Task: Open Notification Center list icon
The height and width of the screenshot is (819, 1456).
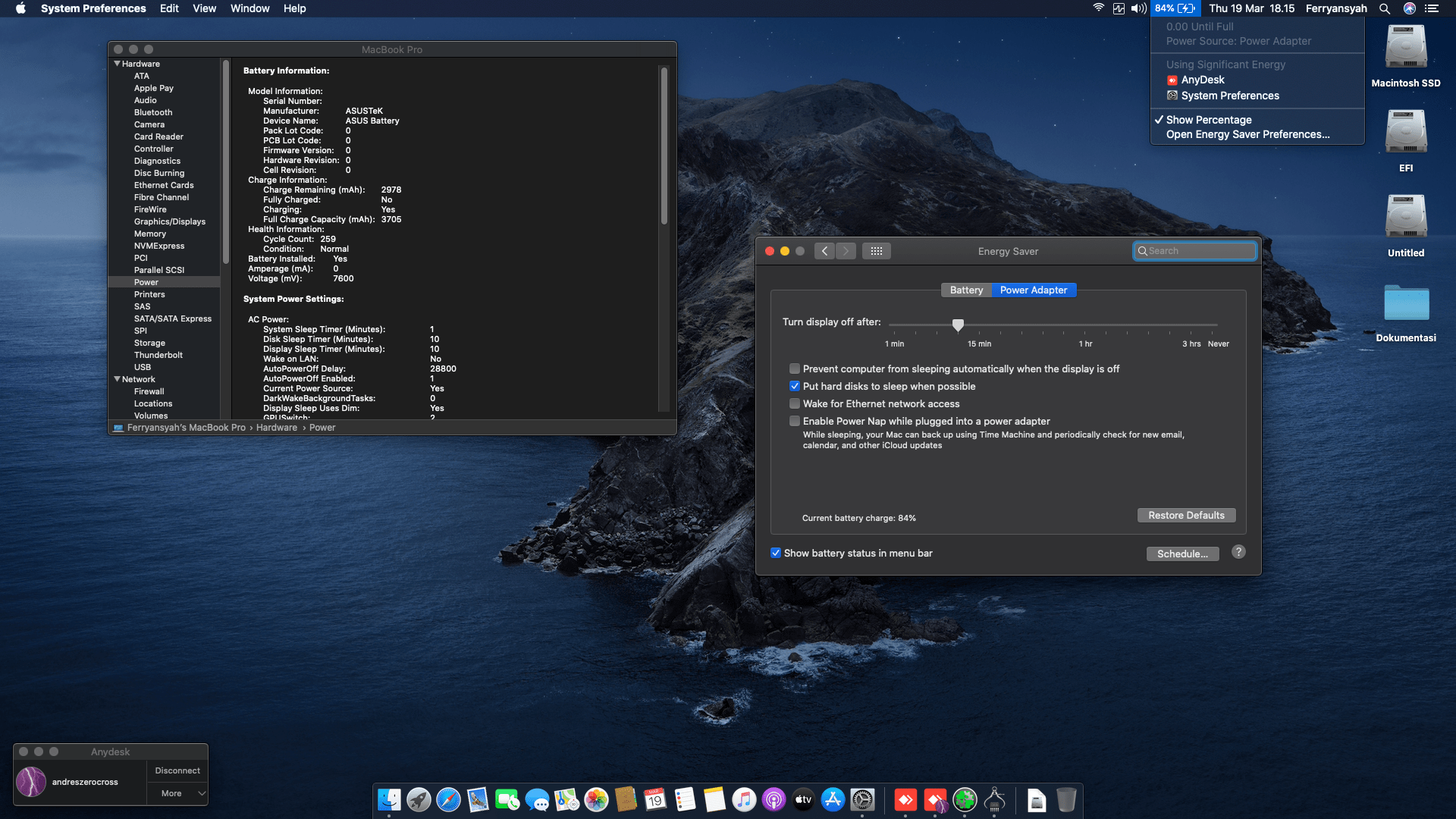Action: (1432, 8)
